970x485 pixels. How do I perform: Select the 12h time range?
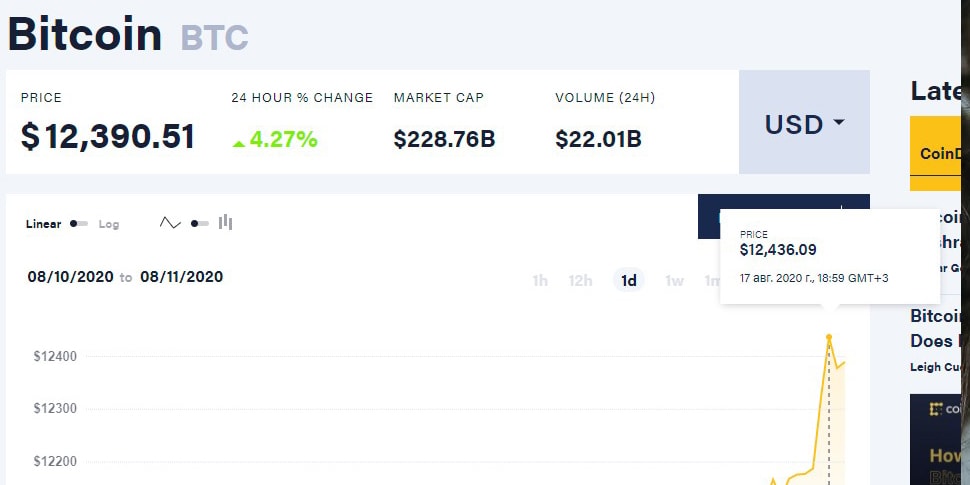580,281
